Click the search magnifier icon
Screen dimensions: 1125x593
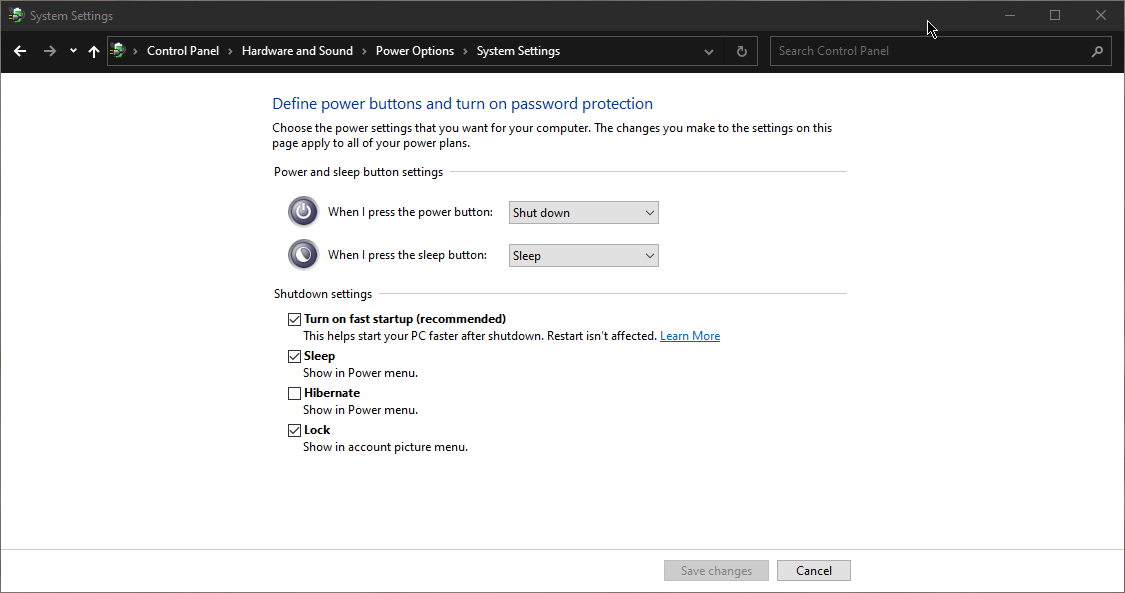1097,51
